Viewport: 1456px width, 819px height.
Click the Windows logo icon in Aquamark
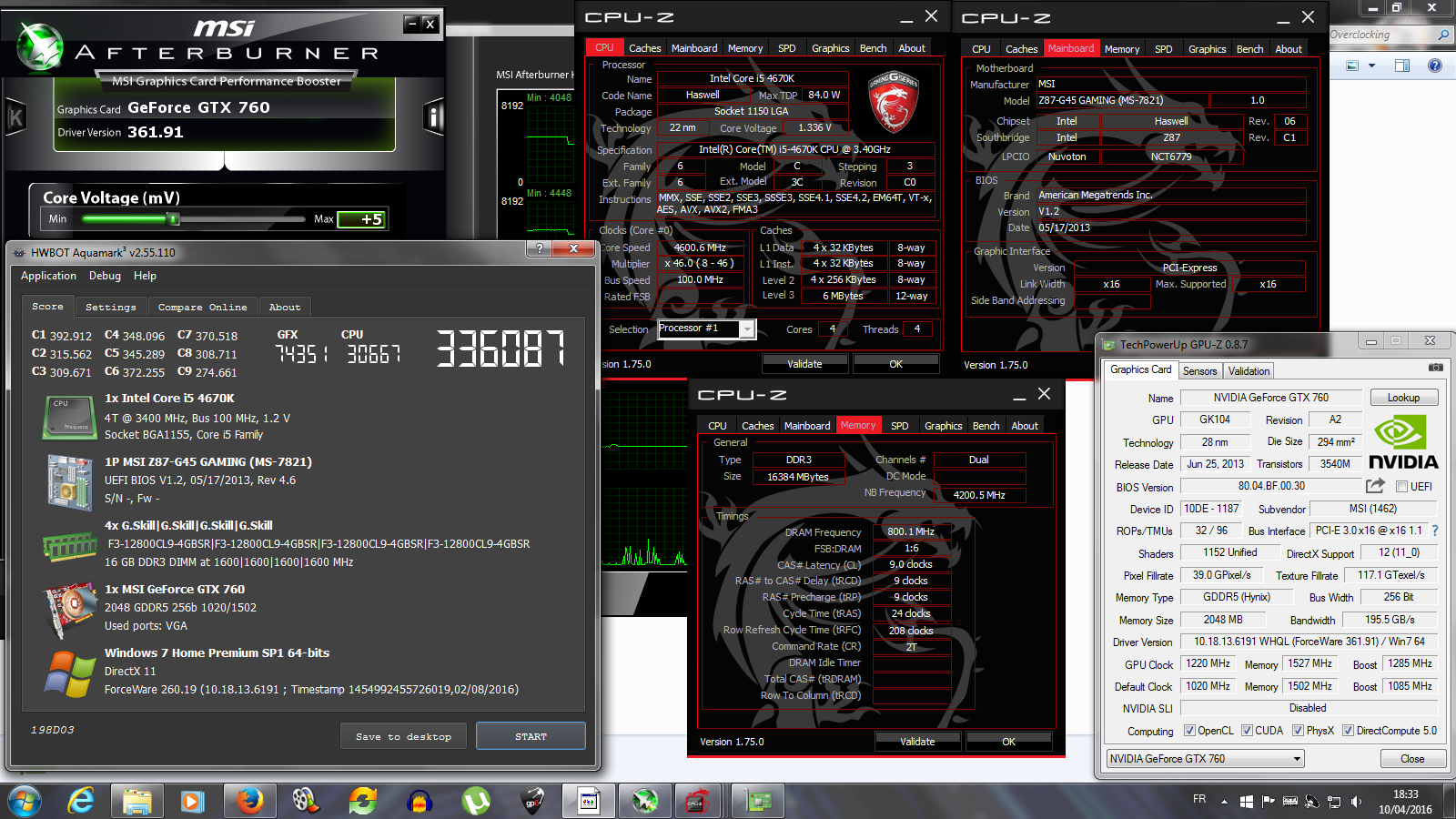pyautogui.click(x=70, y=674)
